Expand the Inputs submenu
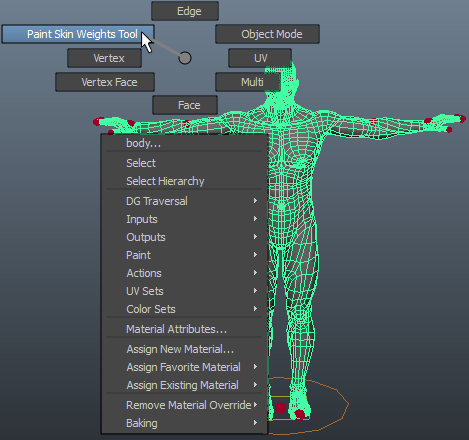 184,219
